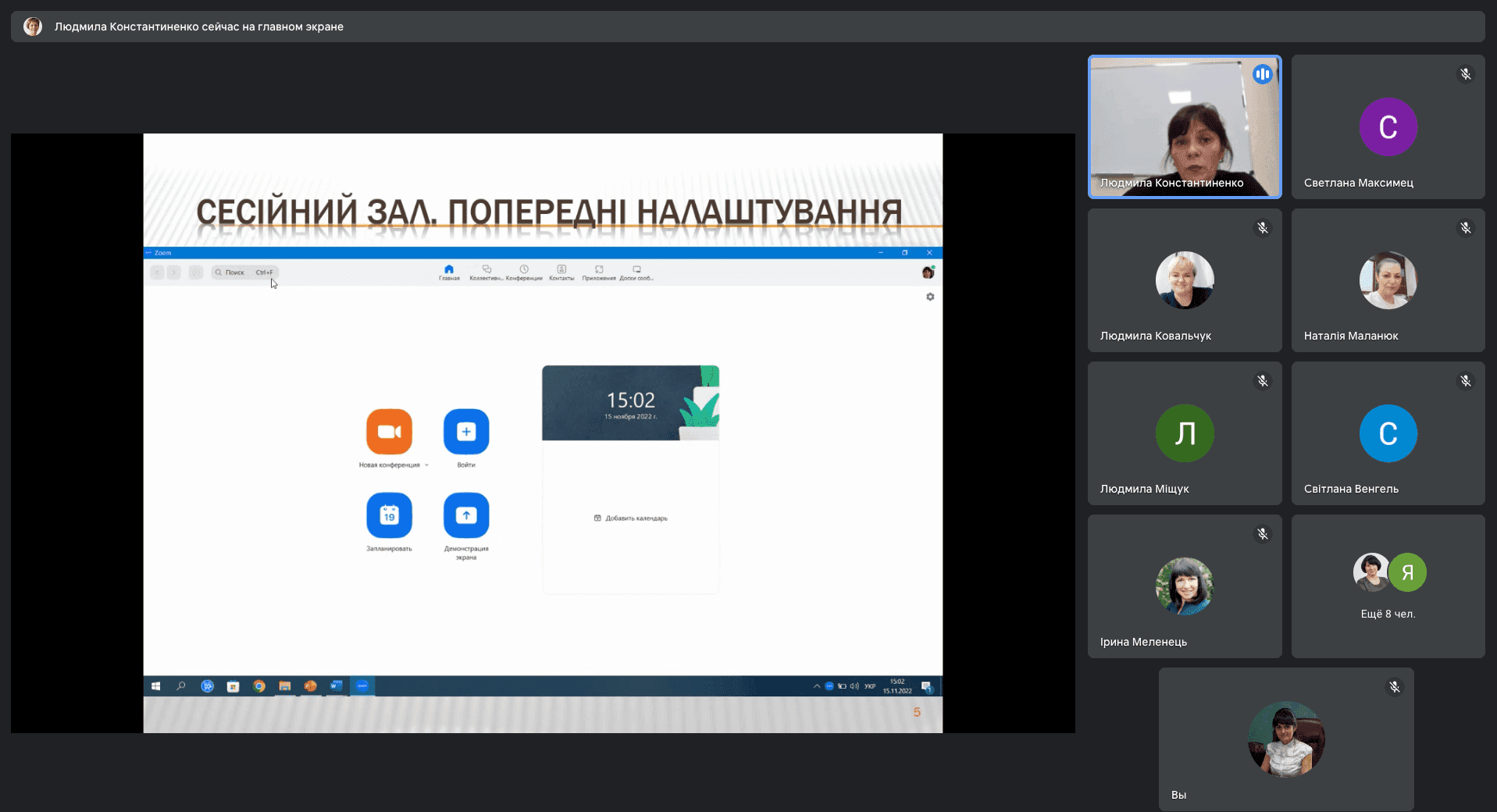
Task: Click the name label Людмила Міщук
Action: pyautogui.click(x=1144, y=489)
